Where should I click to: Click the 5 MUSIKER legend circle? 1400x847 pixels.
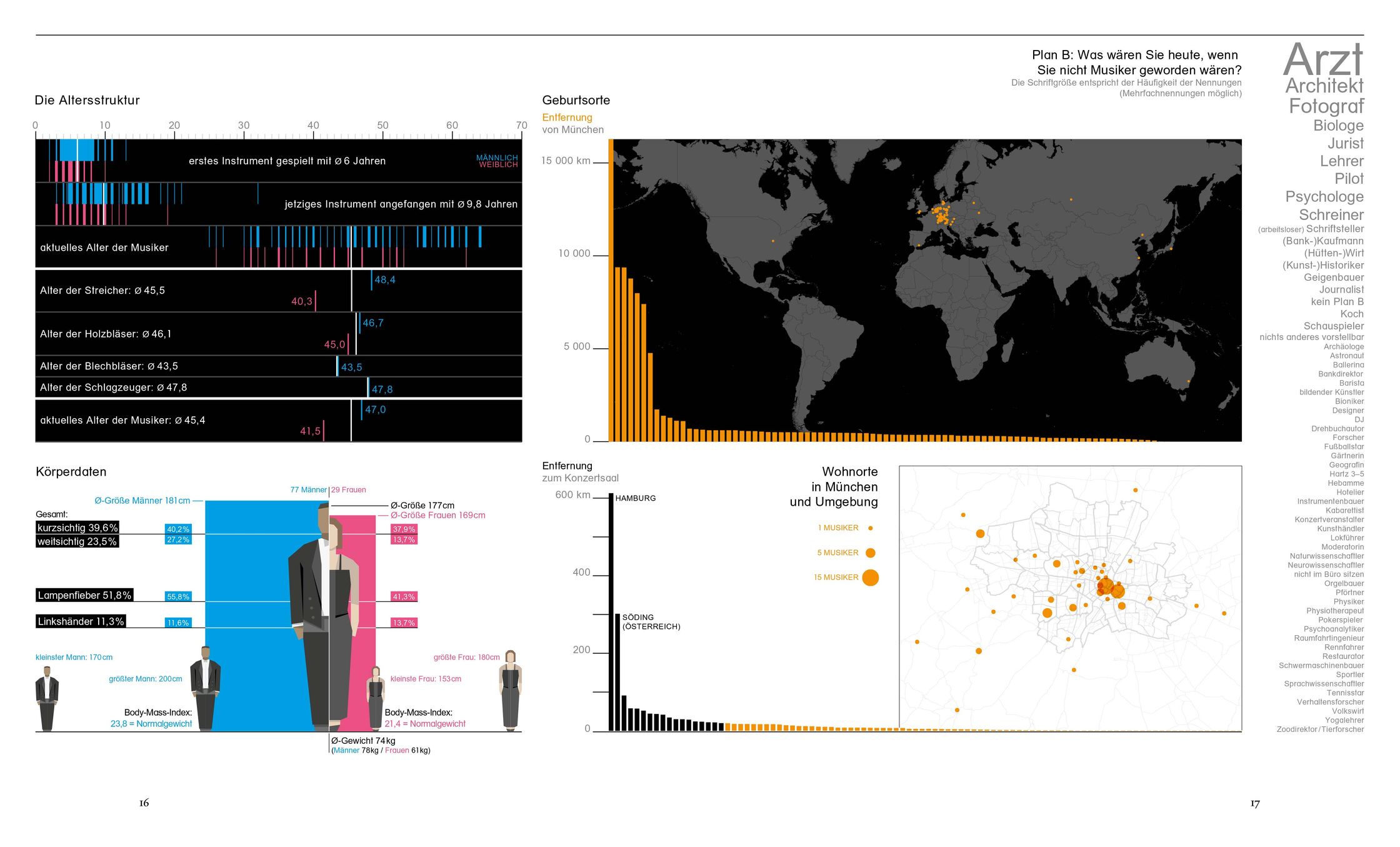(870, 553)
